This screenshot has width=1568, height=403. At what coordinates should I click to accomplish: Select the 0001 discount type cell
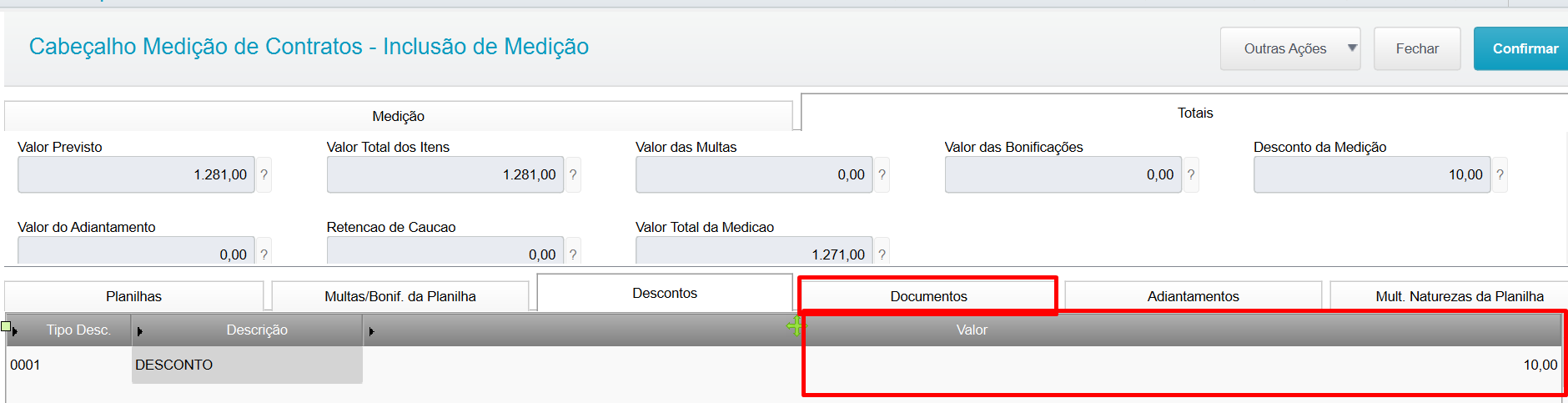tap(68, 365)
